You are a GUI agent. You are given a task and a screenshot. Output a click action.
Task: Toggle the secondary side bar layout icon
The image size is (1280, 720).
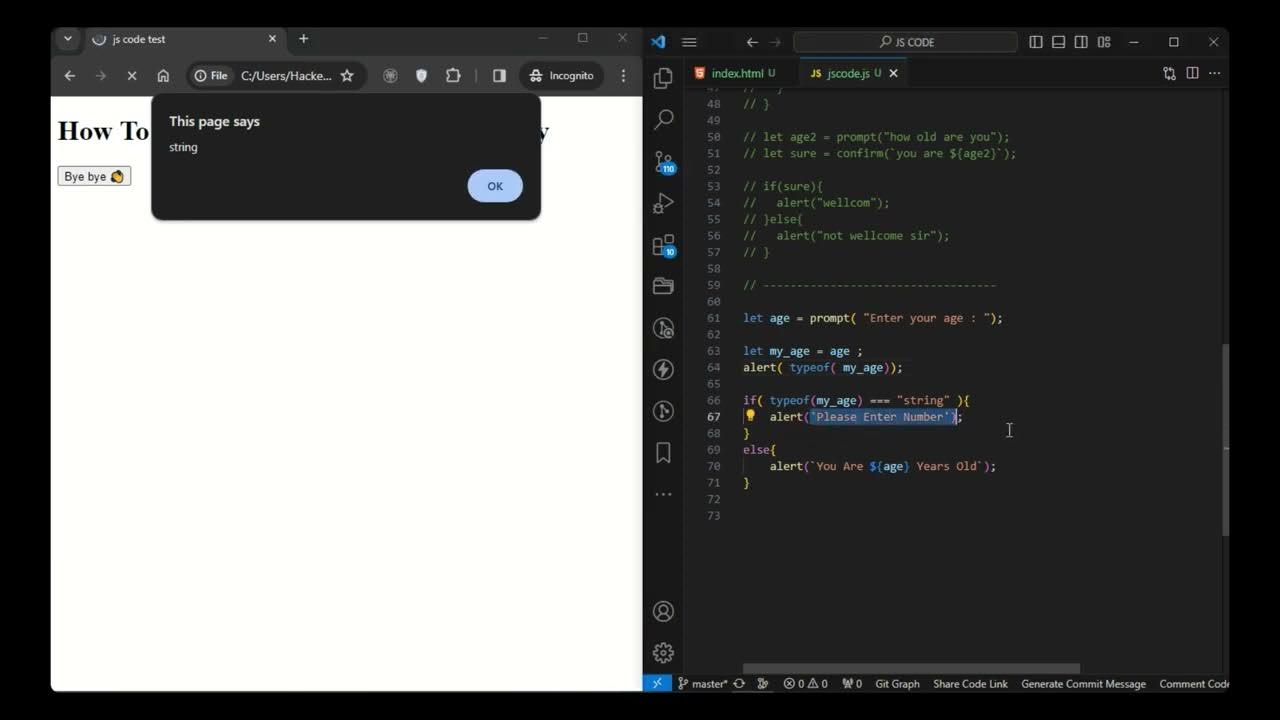(1081, 42)
